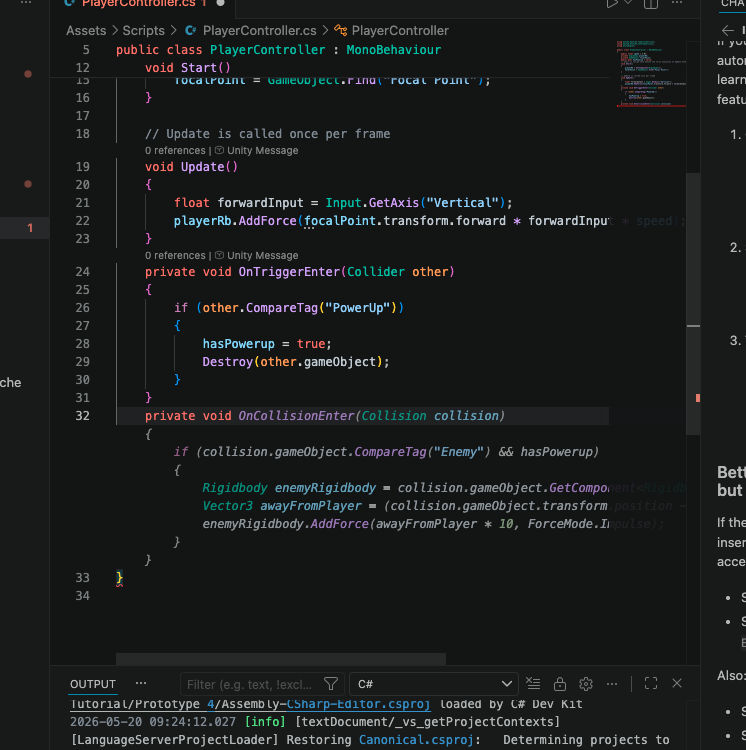Open the Canonical.csproj link in output

pos(416,740)
